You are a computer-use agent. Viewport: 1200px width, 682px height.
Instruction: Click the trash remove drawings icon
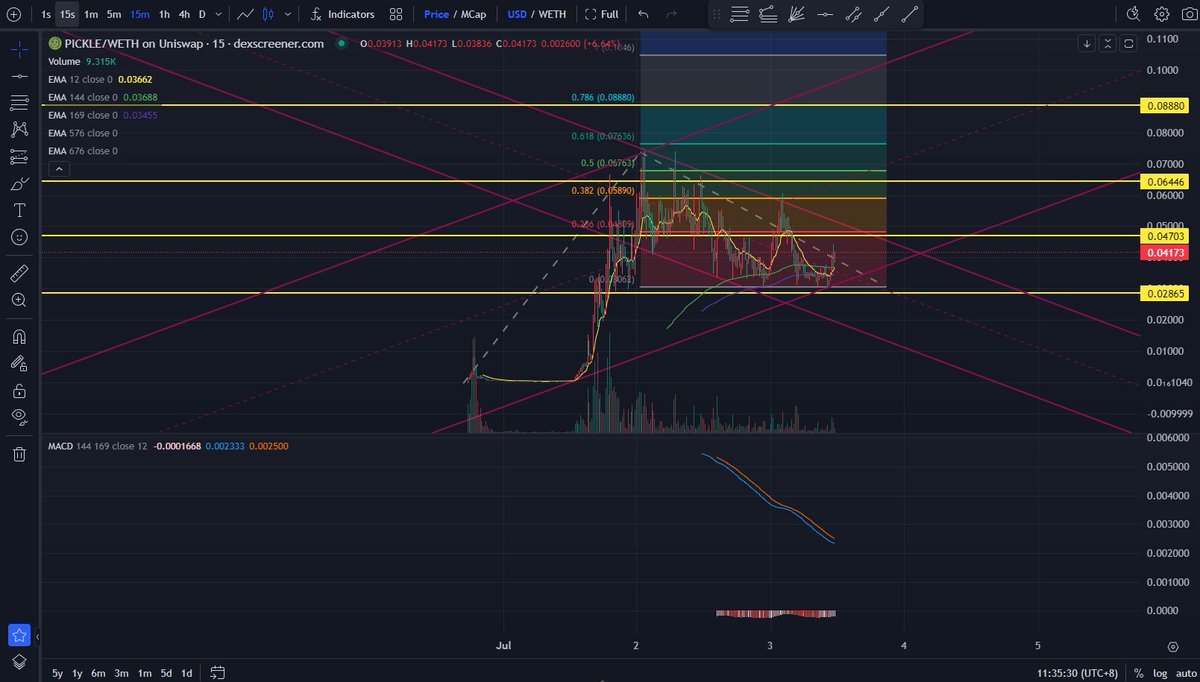(x=19, y=454)
